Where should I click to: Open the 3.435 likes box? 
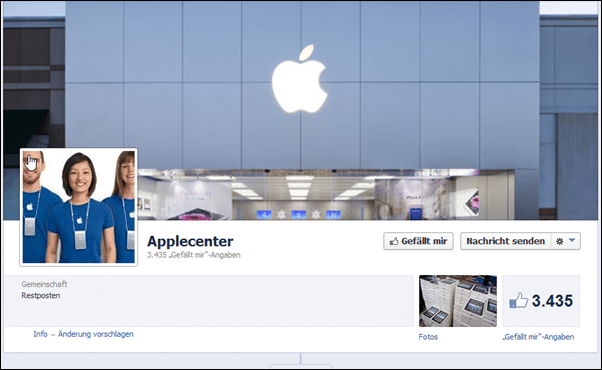541,301
